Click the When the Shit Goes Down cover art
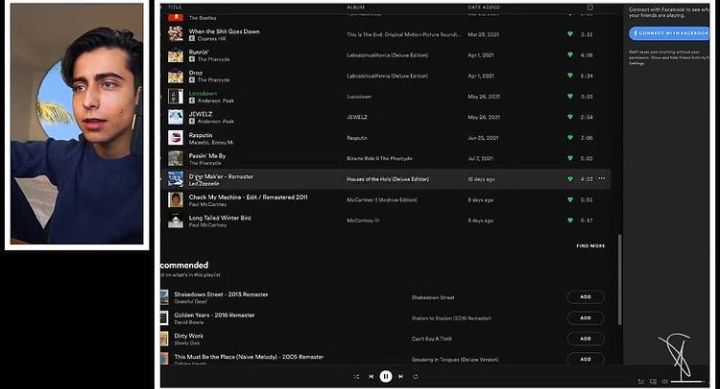 tap(175, 34)
